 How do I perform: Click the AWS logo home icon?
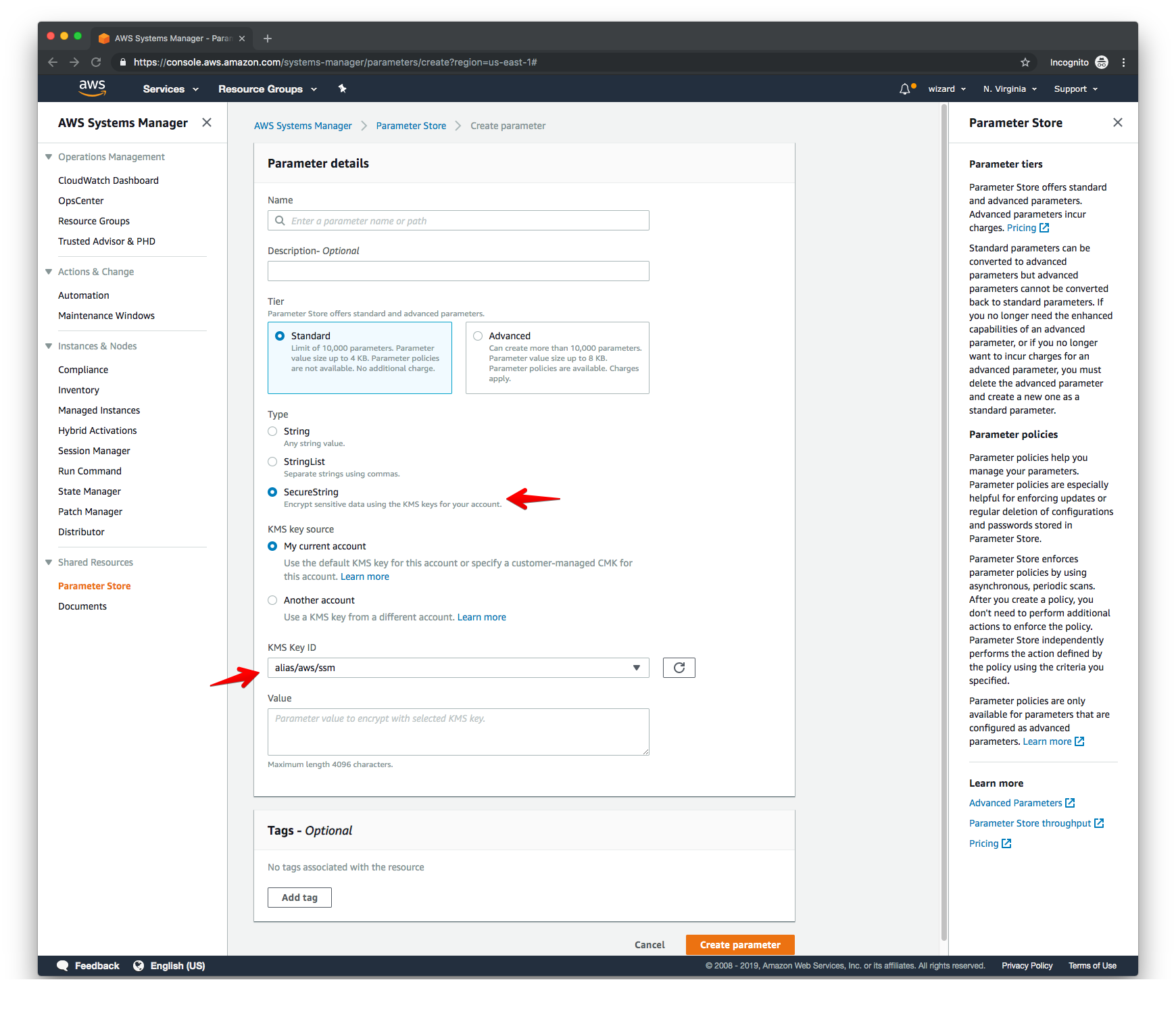click(92, 88)
